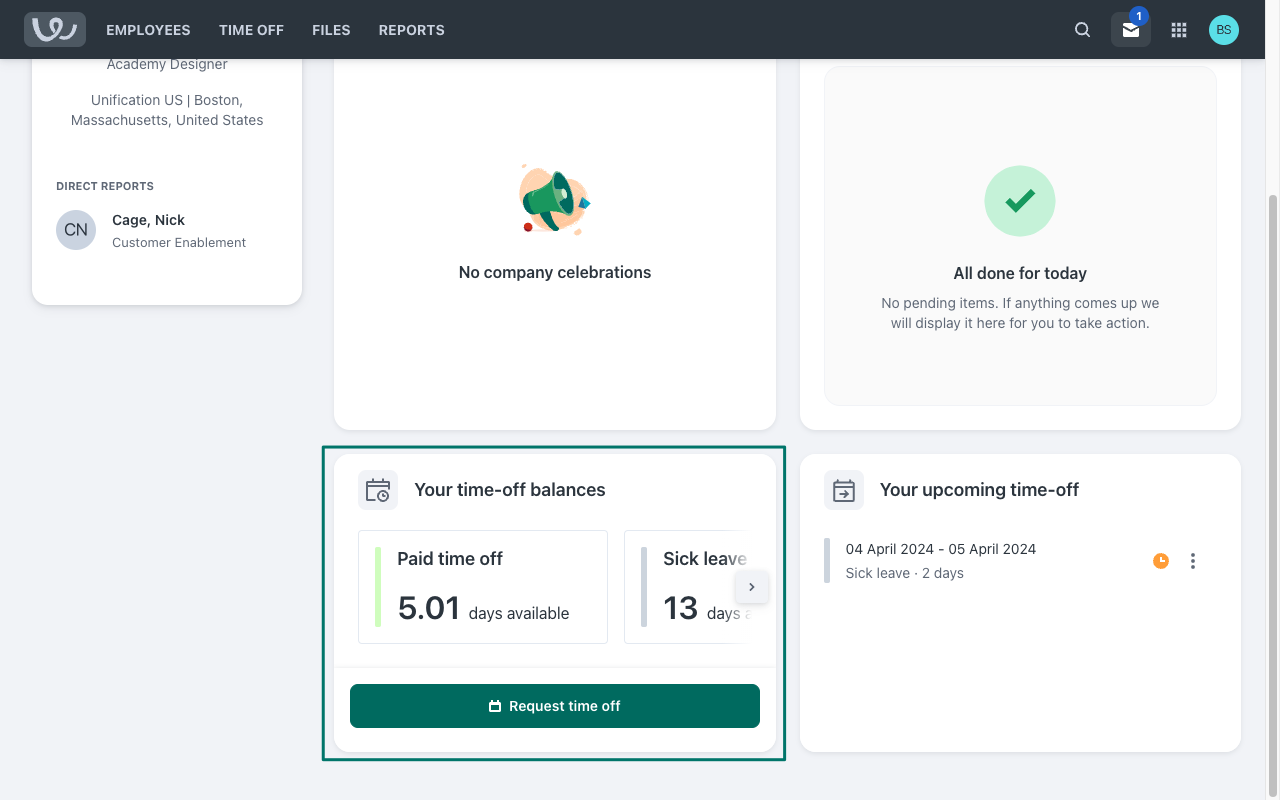Open the search magnifier icon
Viewport: 1280px width, 800px height.
pyautogui.click(x=1082, y=30)
